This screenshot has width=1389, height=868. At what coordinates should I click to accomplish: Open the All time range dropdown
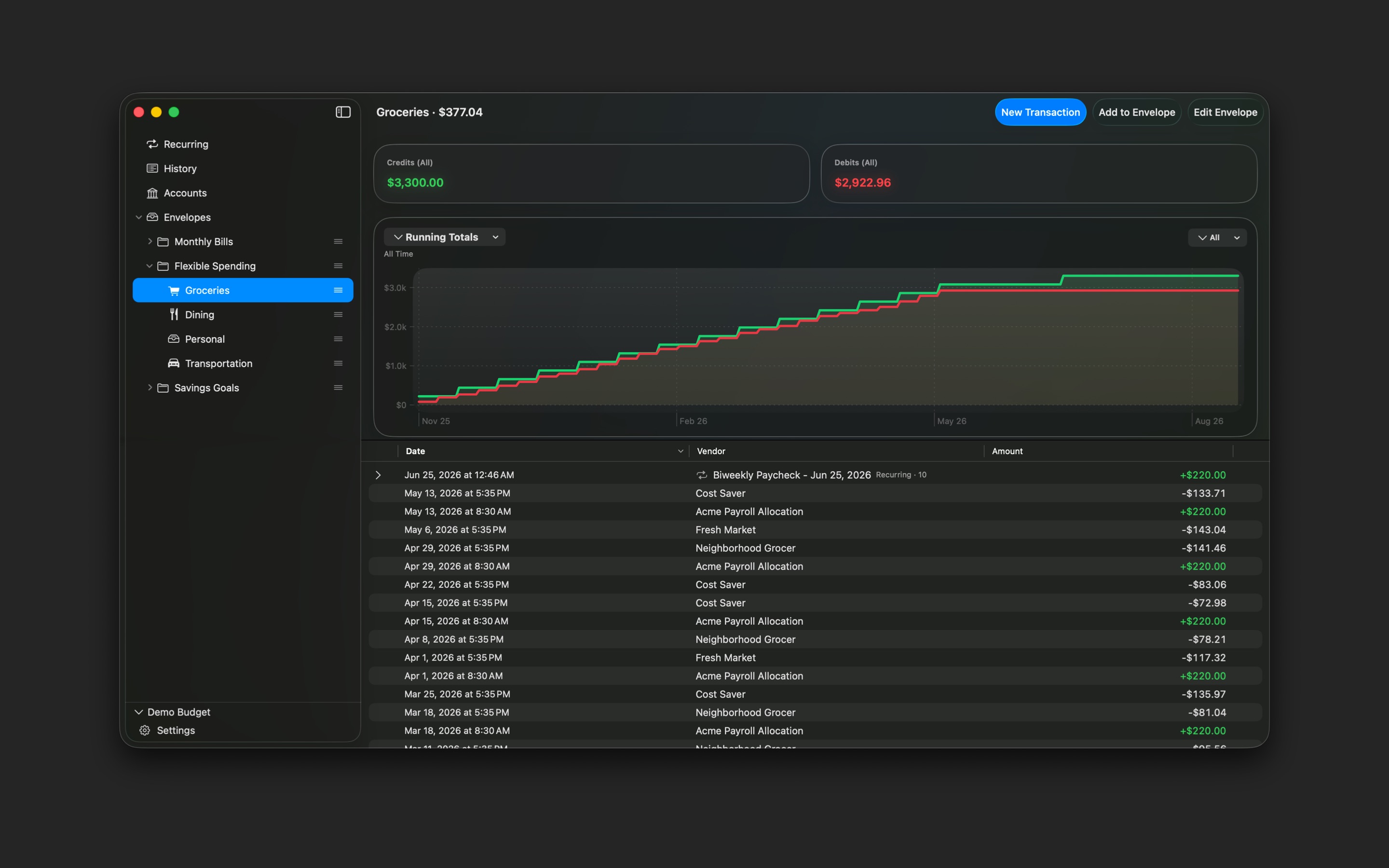click(x=1217, y=238)
